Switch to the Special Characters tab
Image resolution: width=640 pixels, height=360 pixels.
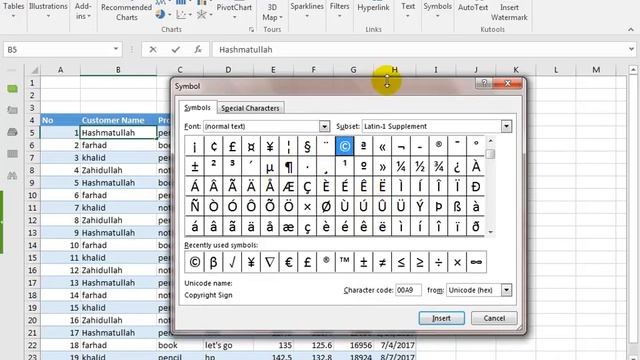click(250, 108)
